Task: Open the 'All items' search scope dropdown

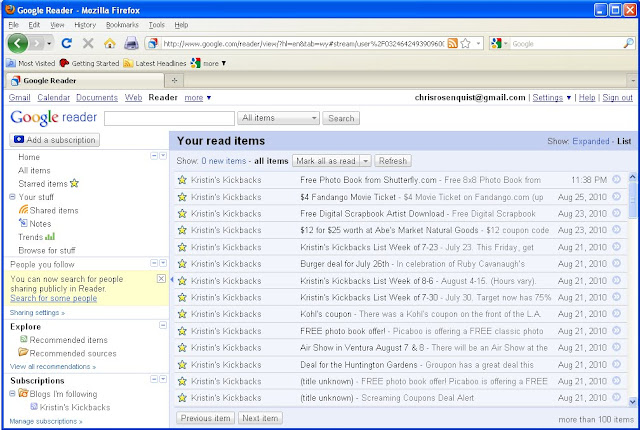Action: (278, 118)
